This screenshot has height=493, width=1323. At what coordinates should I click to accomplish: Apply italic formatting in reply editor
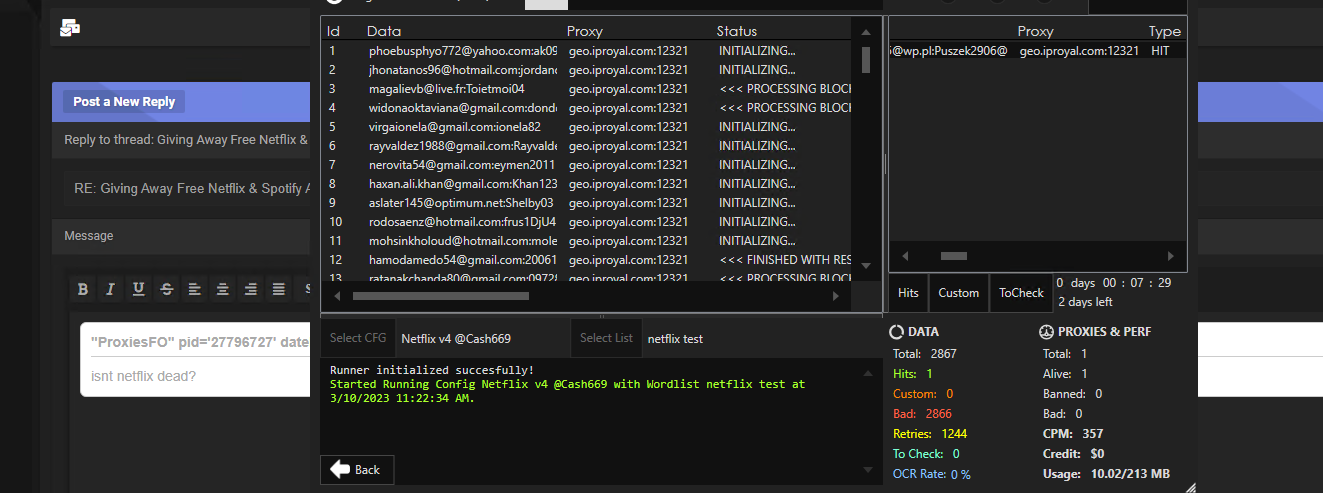(x=111, y=289)
